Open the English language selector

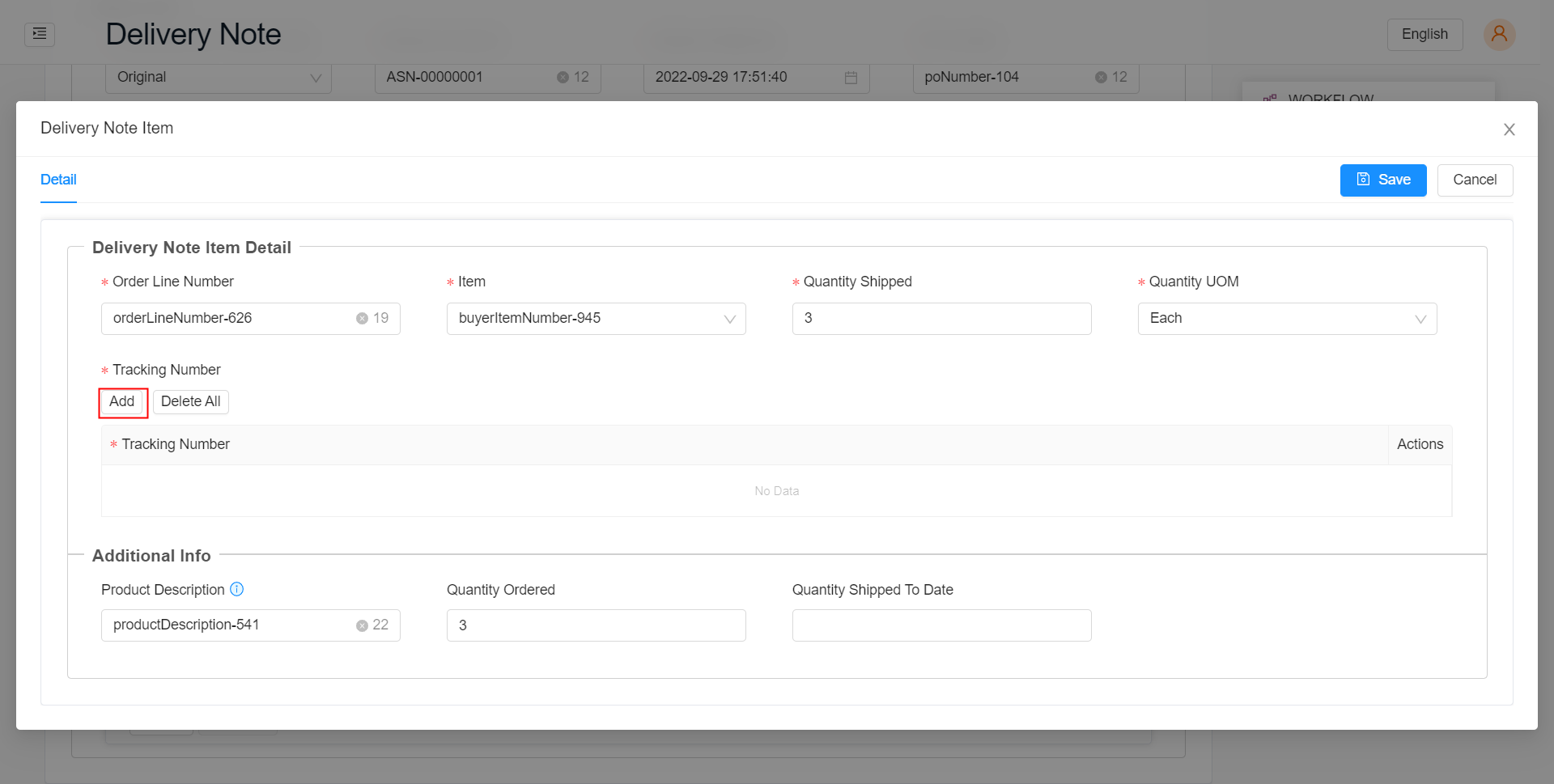coord(1424,34)
